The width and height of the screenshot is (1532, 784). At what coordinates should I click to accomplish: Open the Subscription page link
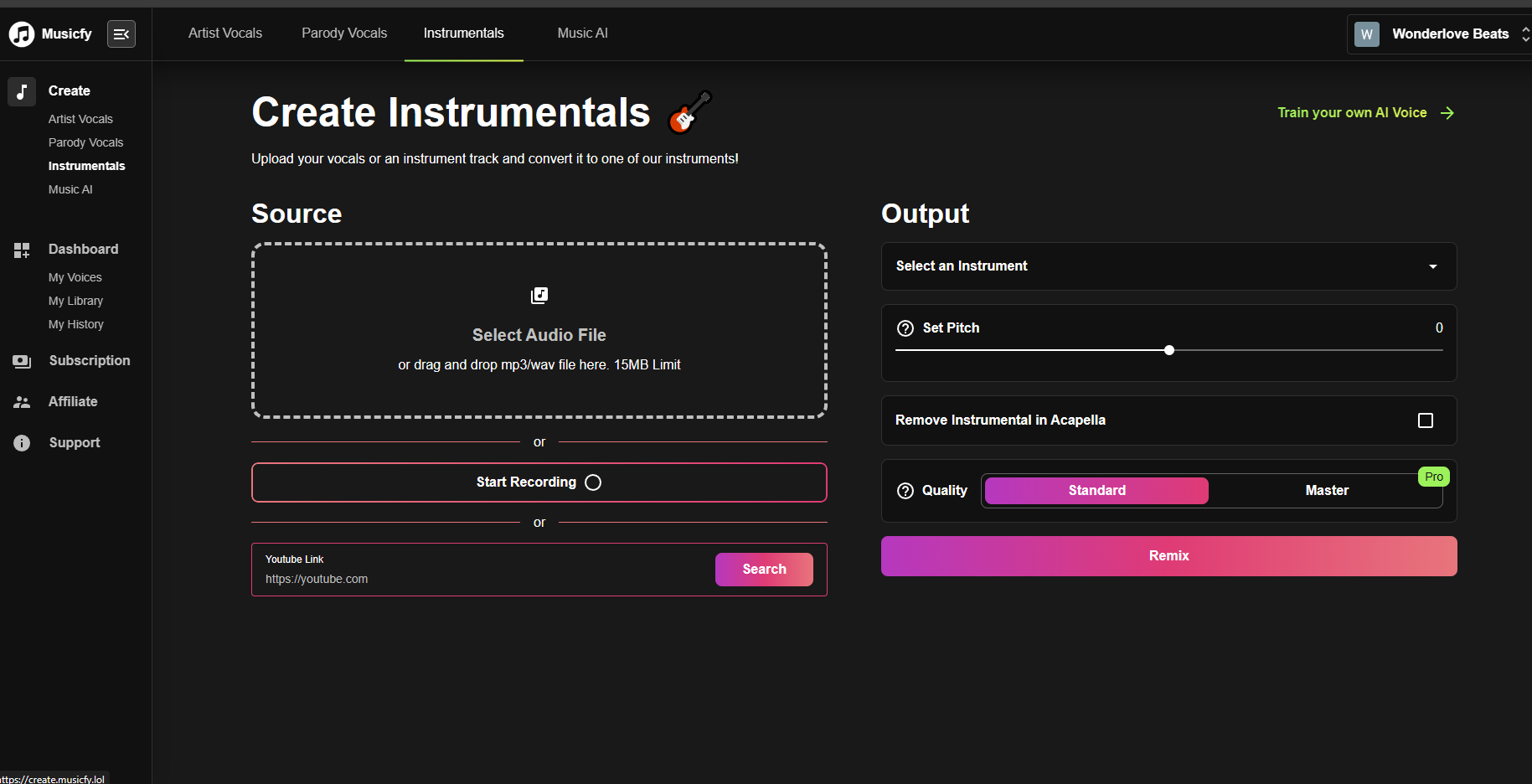90,361
